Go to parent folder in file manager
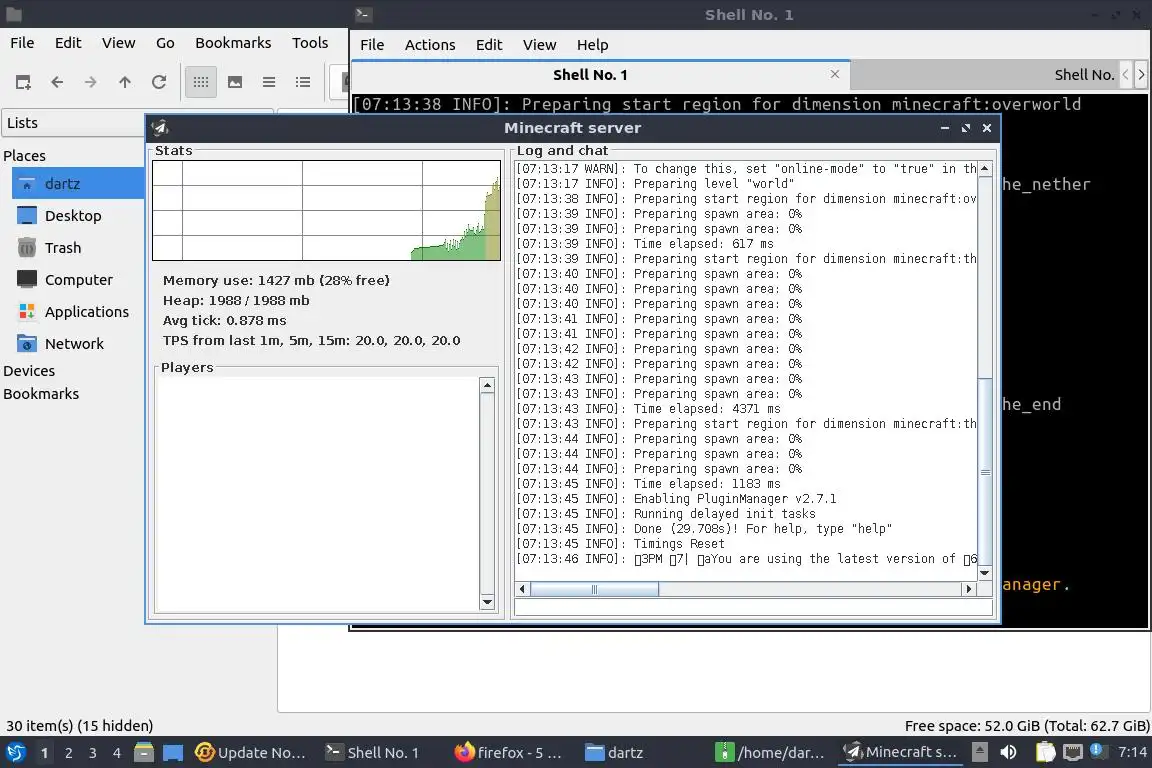1152x768 pixels. click(x=125, y=82)
